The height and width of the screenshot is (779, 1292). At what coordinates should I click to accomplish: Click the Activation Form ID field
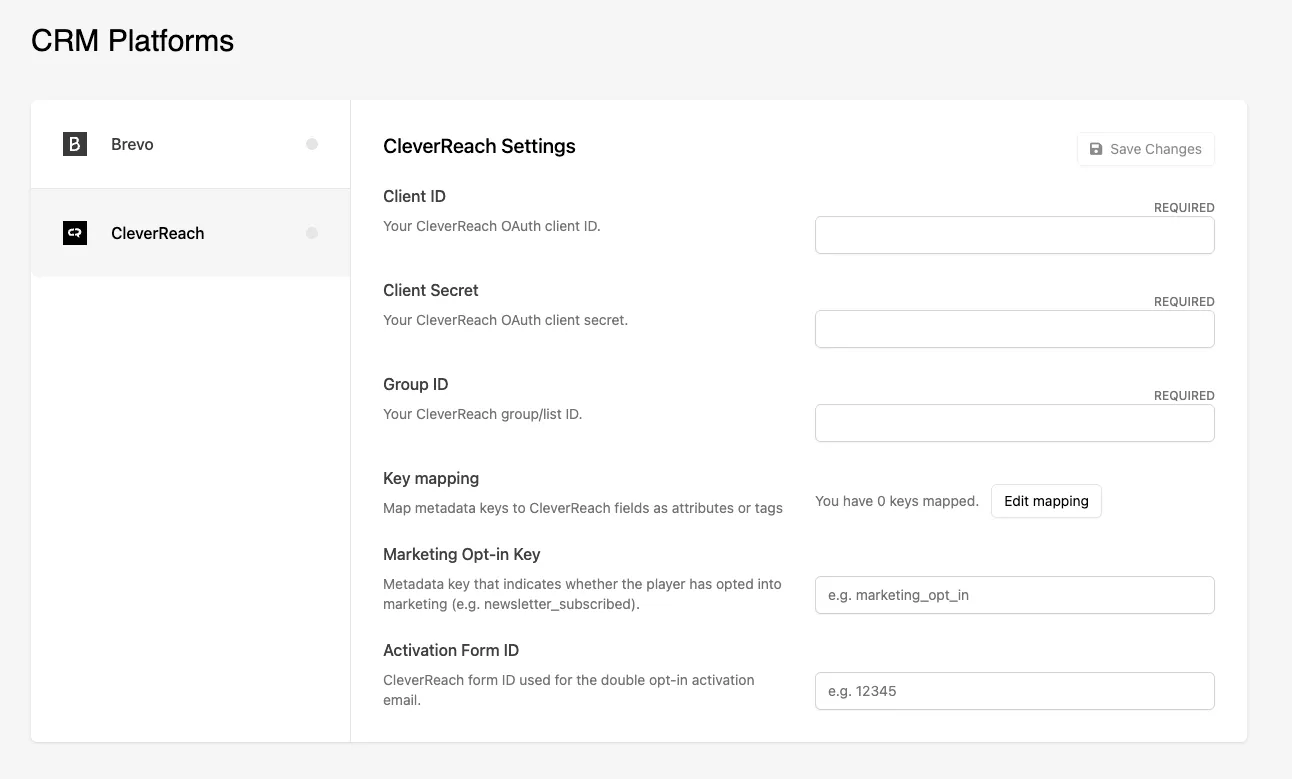pyautogui.click(x=1014, y=691)
